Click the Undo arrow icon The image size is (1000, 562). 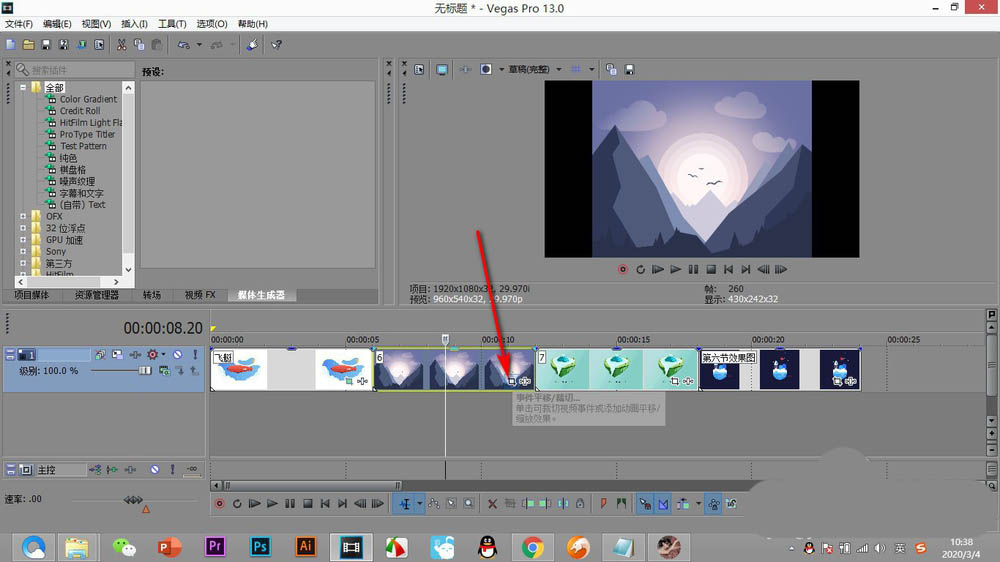click(184, 45)
